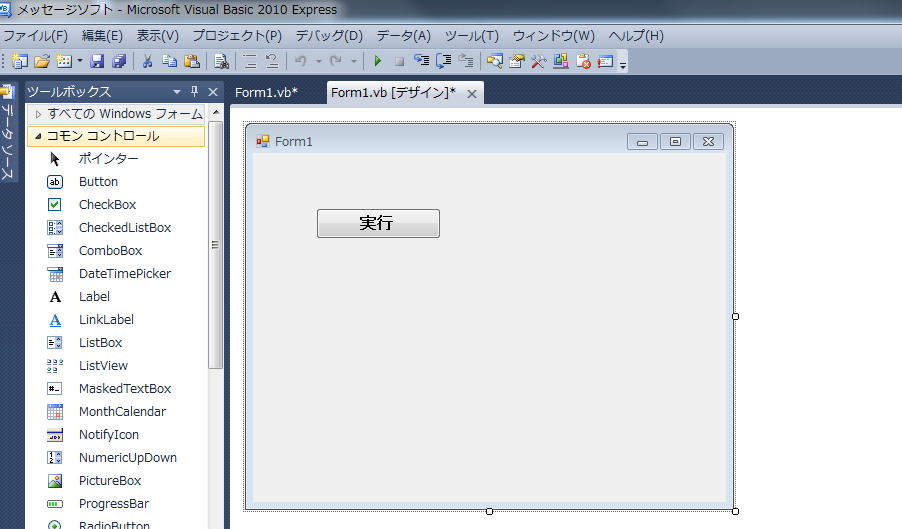Click the toolbox vertical scrollbar thumb

pos(215,244)
